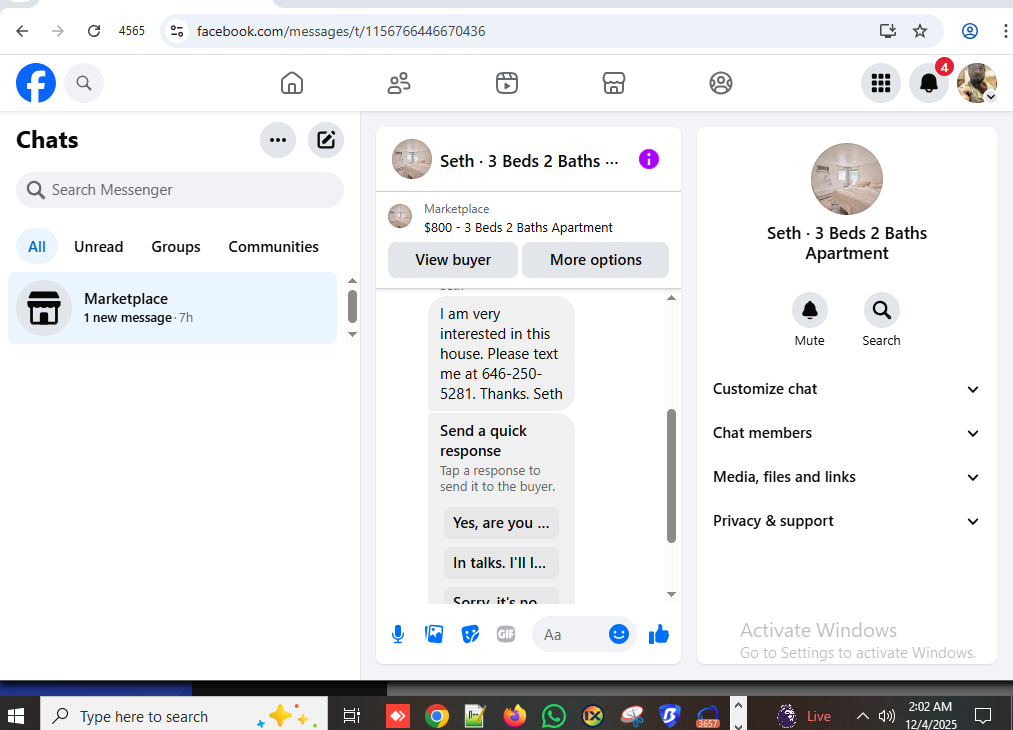Click the More options button
The image size is (1013, 730).
point(596,260)
